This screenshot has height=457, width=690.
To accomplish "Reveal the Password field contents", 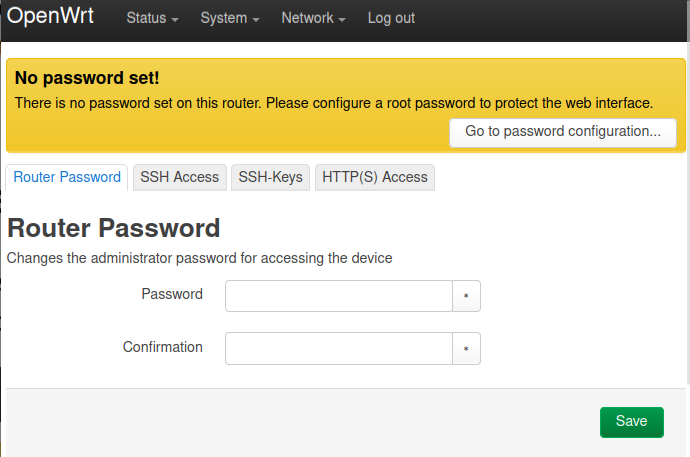I will (467, 296).
